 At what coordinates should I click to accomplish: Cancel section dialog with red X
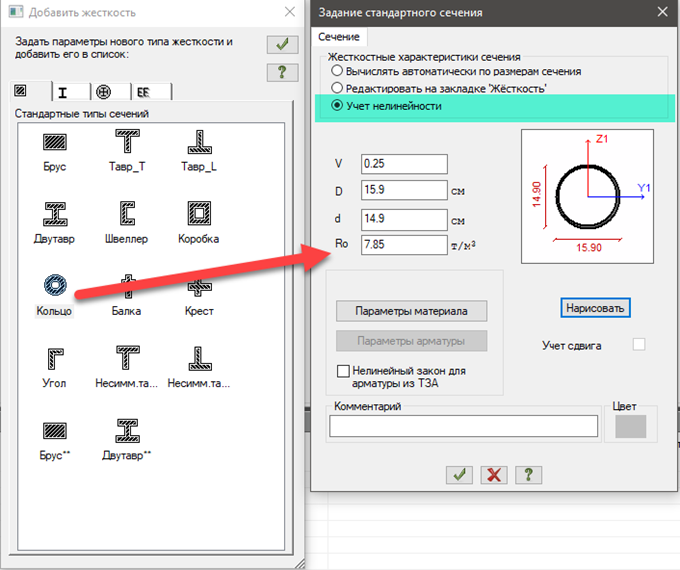[x=494, y=475]
